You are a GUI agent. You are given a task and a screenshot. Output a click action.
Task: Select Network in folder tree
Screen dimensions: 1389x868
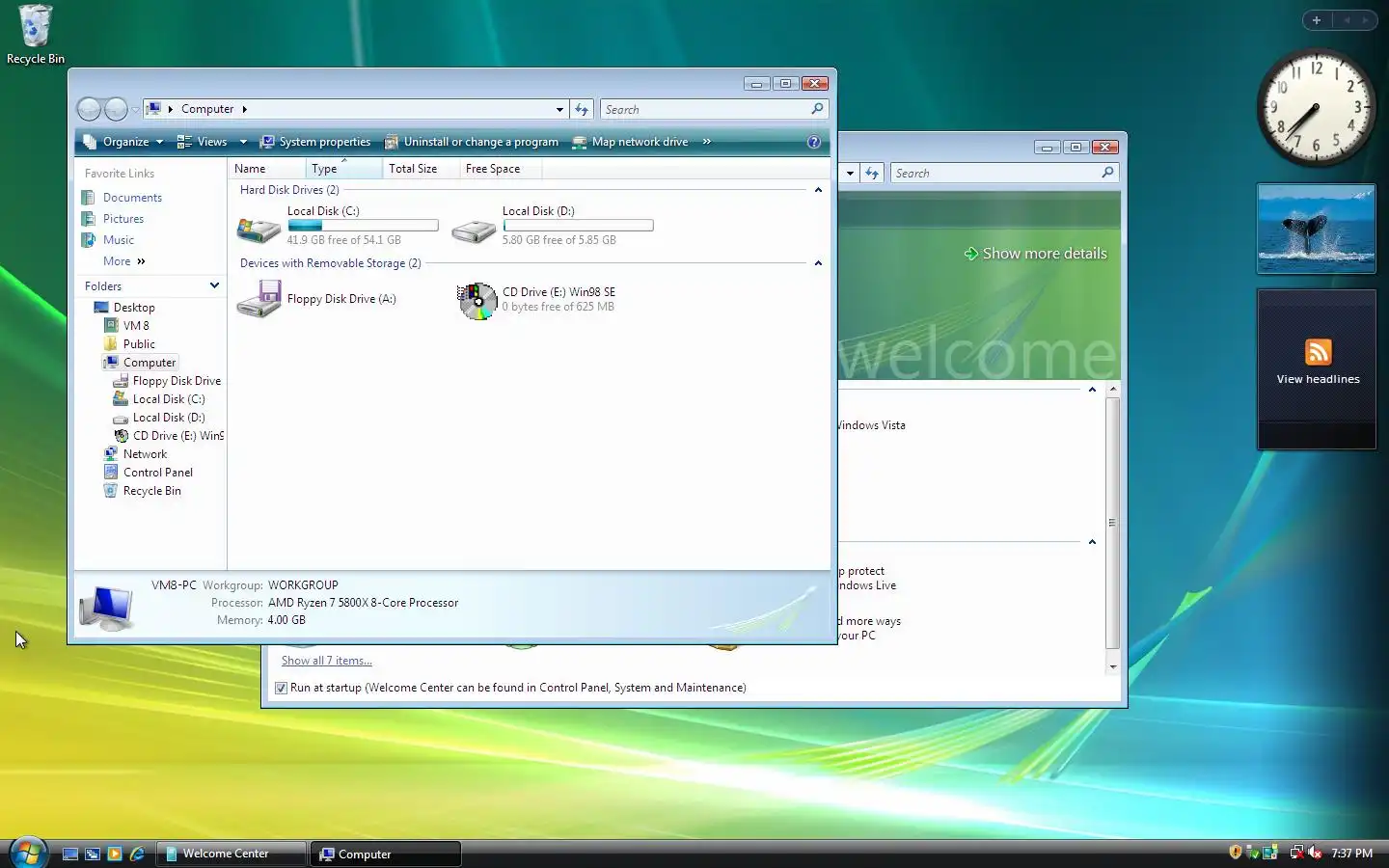click(x=145, y=454)
